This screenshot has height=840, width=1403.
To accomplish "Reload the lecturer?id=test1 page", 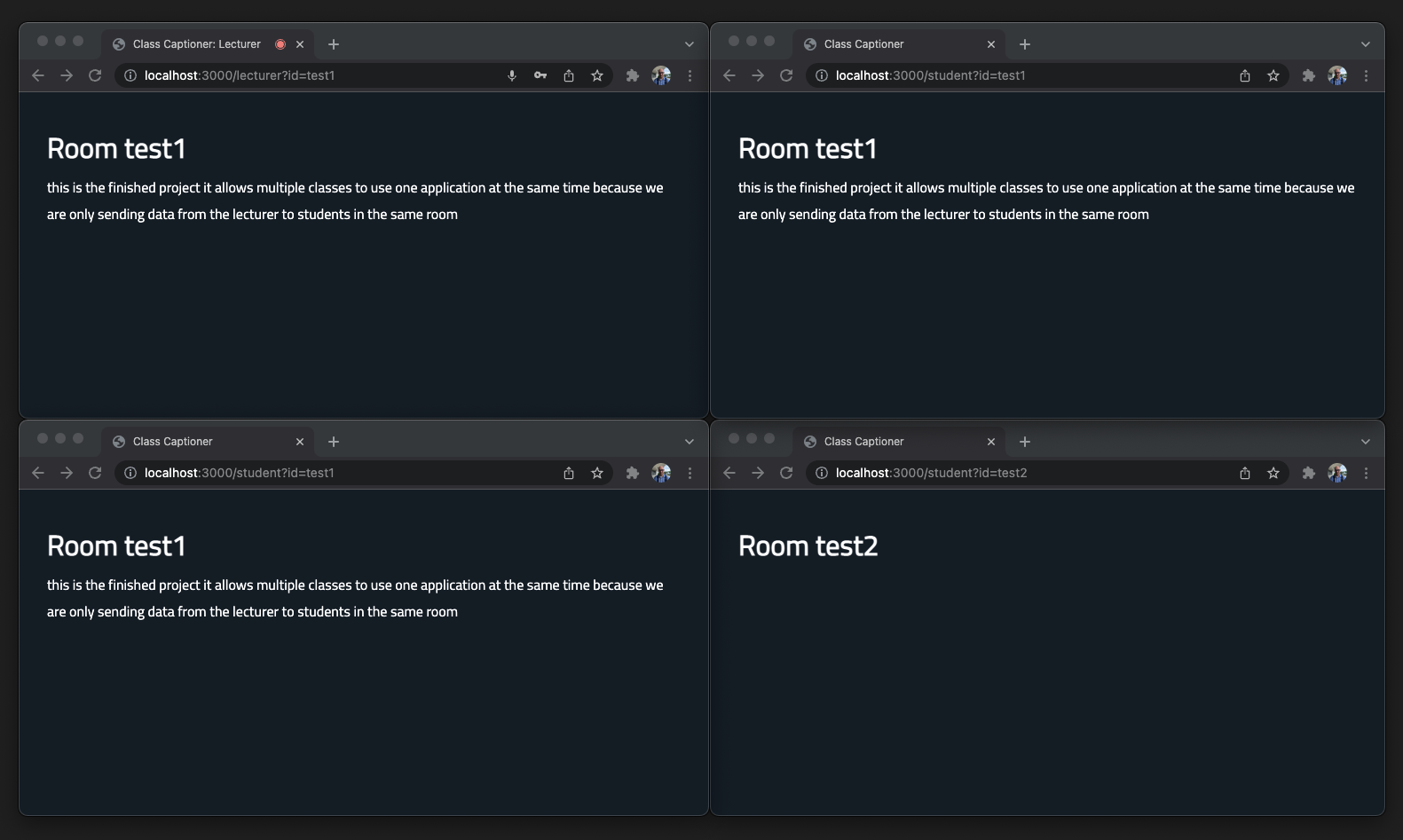I will (x=95, y=75).
